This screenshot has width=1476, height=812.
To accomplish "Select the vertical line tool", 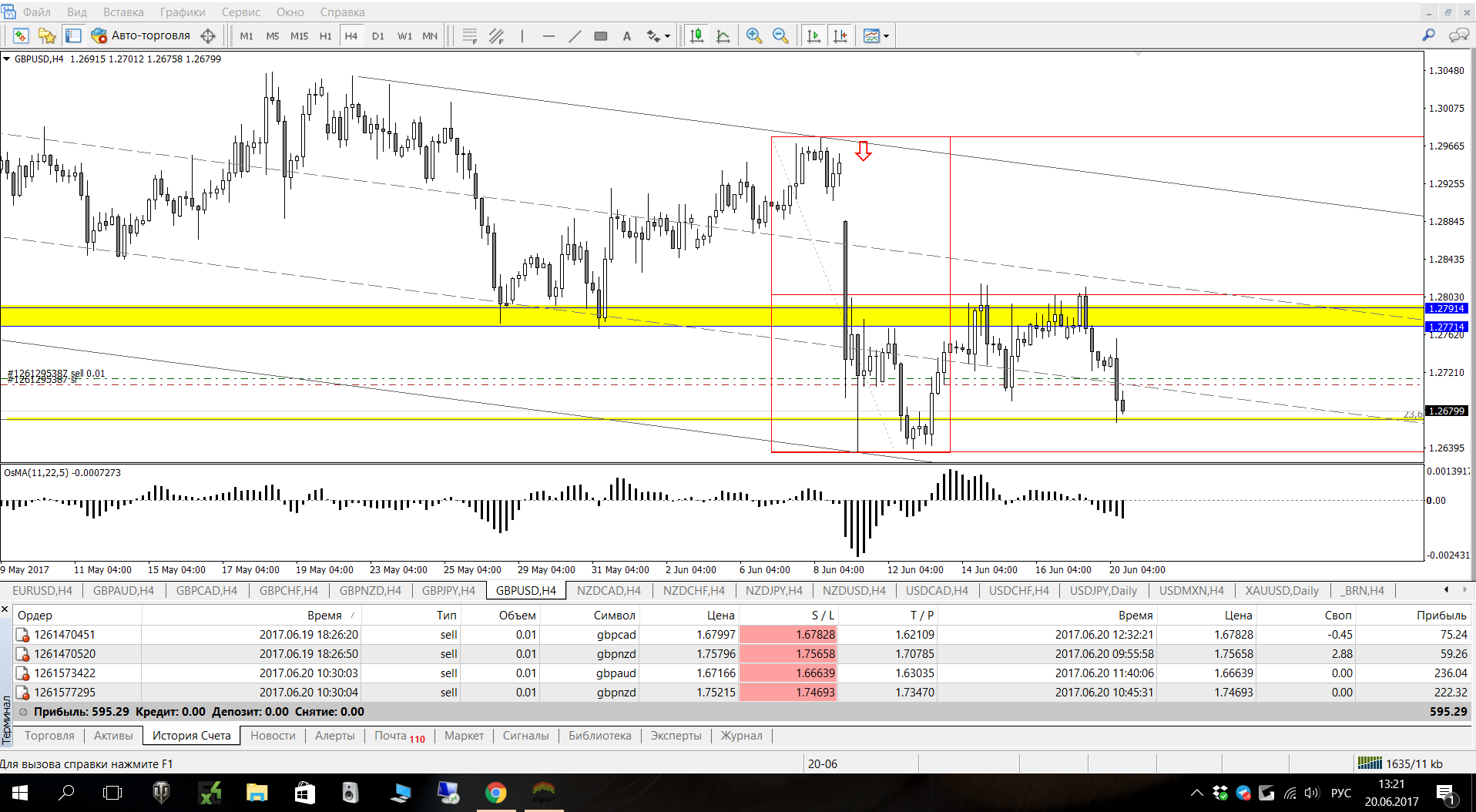I will coord(522,36).
